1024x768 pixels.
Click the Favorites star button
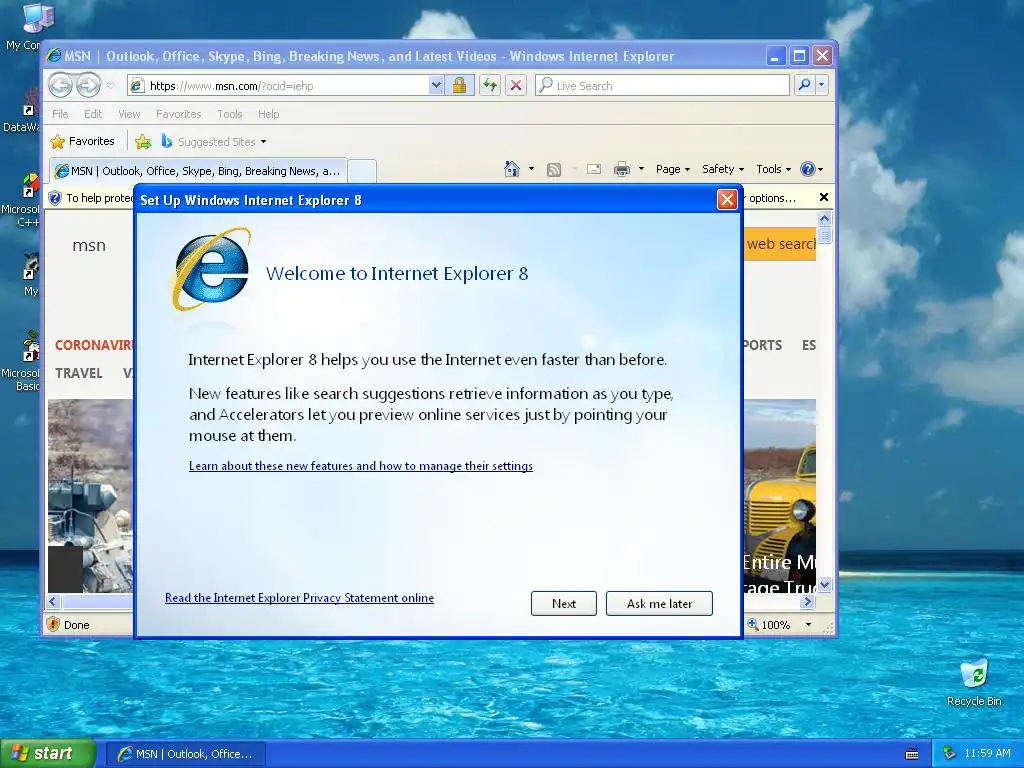83,141
